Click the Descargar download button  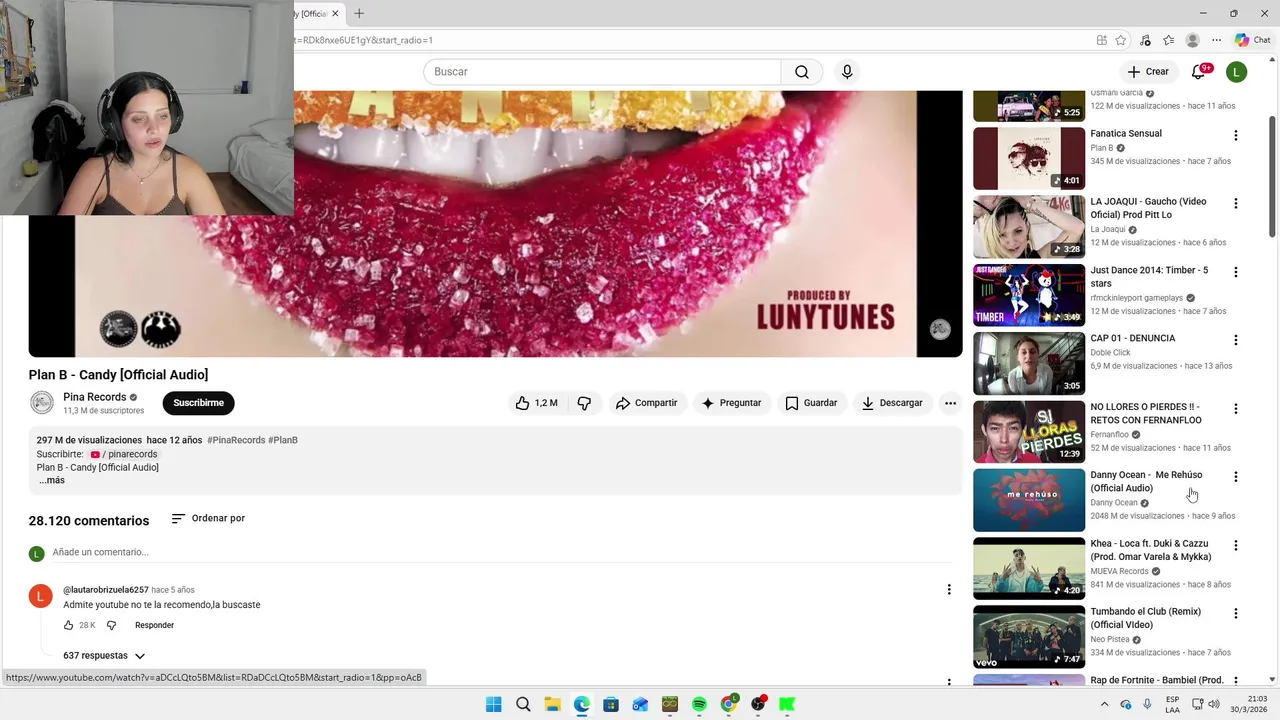(x=892, y=403)
